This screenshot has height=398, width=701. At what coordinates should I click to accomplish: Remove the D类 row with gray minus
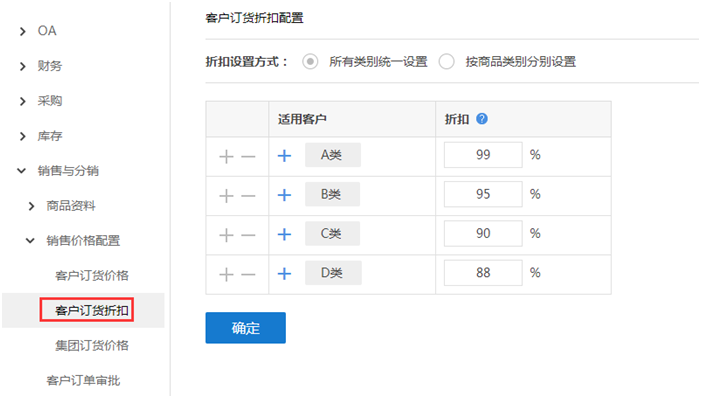(248, 275)
